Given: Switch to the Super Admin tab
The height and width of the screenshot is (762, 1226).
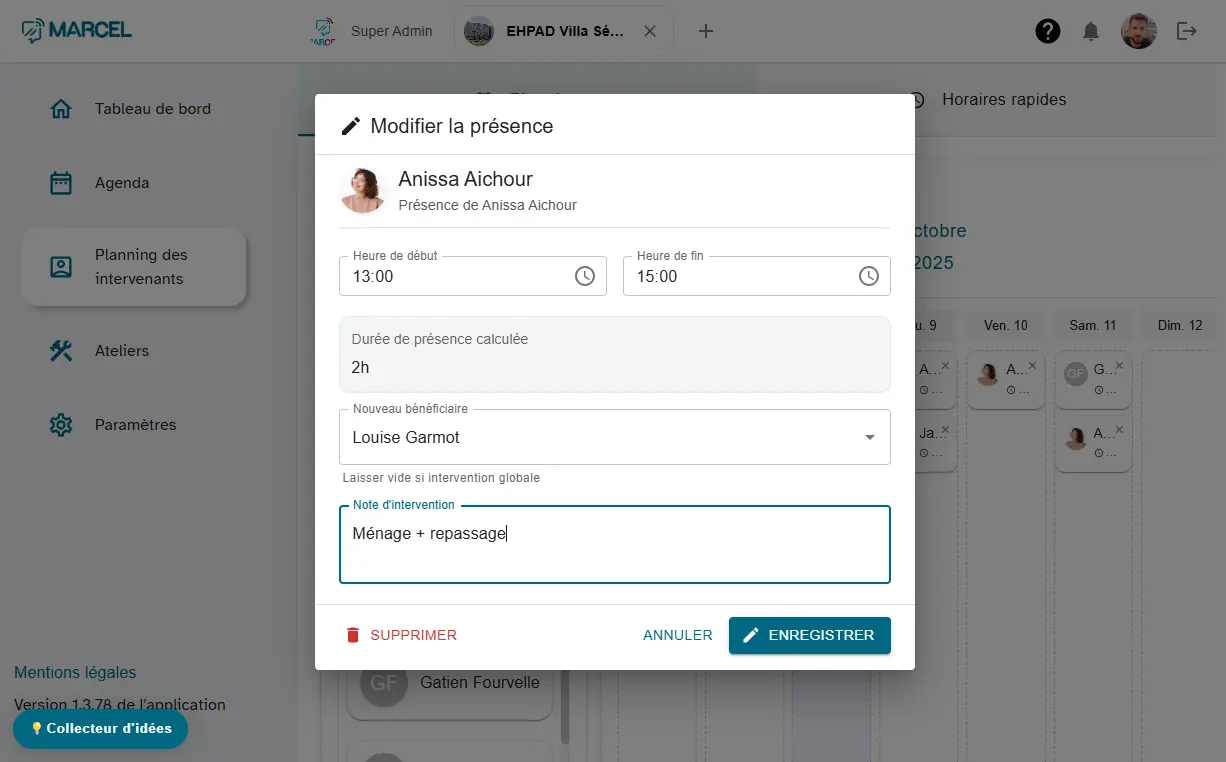Looking at the screenshot, I should [x=373, y=31].
